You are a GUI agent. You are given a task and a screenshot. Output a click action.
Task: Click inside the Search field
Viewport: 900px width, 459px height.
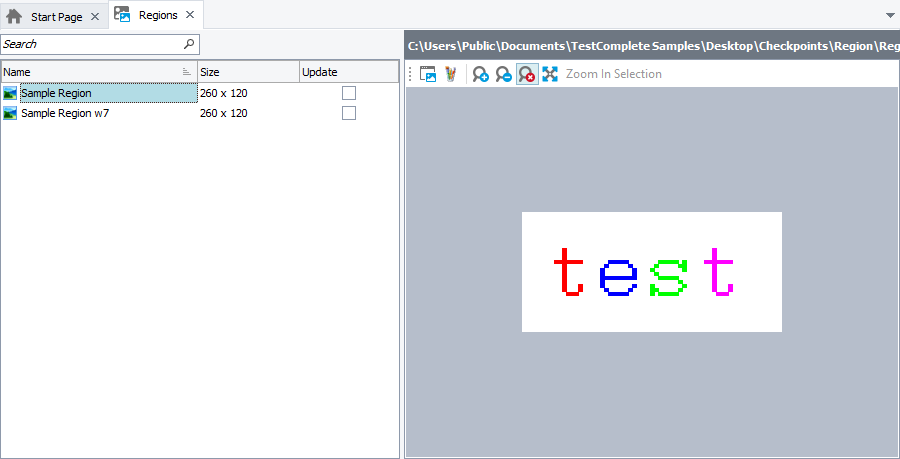coord(90,45)
